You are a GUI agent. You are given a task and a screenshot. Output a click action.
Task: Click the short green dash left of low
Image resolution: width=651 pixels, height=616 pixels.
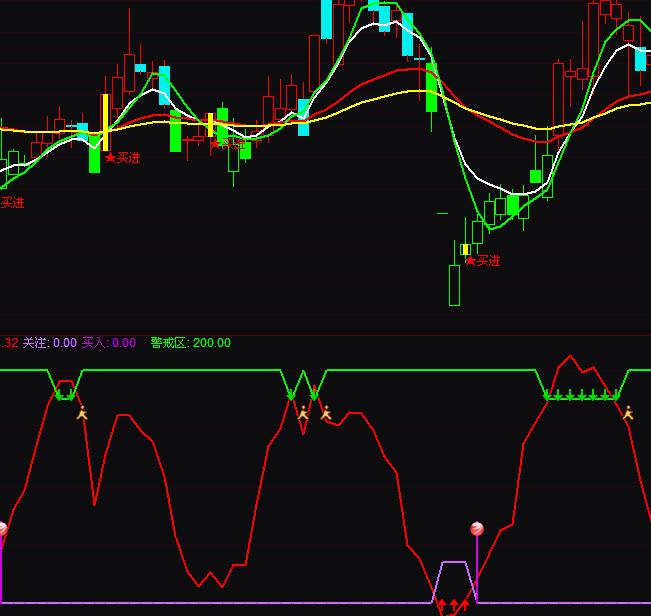(x=442, y=213)
